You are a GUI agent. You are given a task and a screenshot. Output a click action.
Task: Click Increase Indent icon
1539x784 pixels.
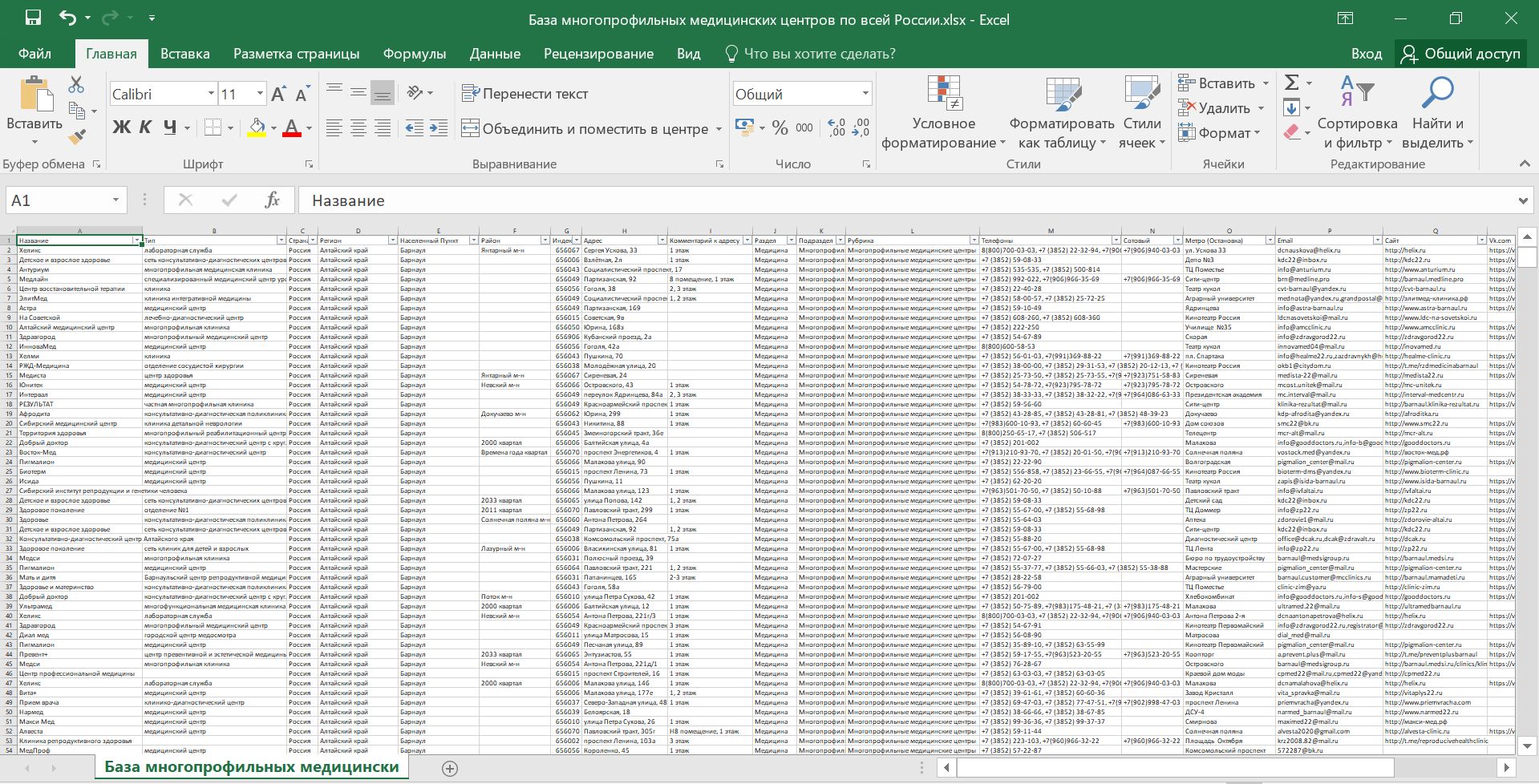coord(439,128)
